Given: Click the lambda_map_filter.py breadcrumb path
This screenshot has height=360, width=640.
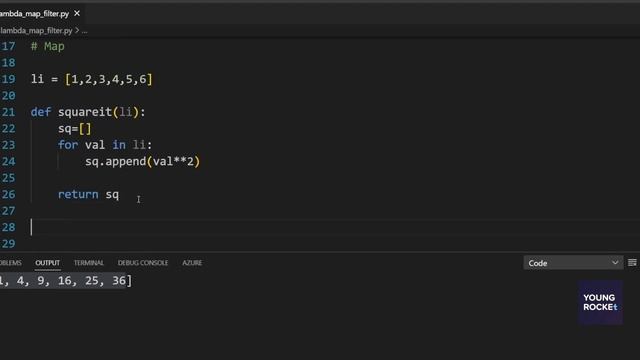Looking at the screenshot, I should click(x=36, y=31).
